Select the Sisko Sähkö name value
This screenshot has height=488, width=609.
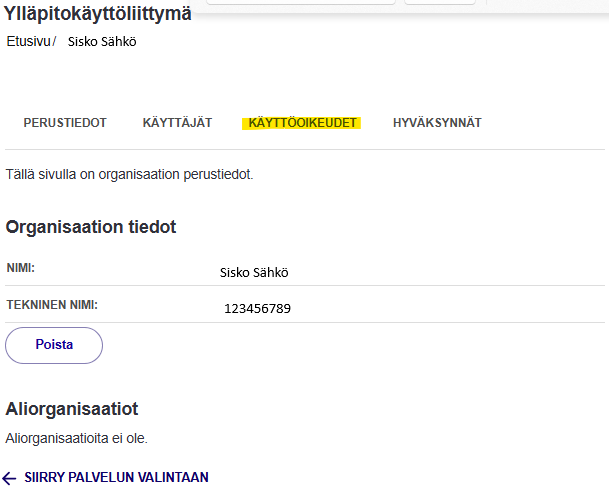point(254,272)
